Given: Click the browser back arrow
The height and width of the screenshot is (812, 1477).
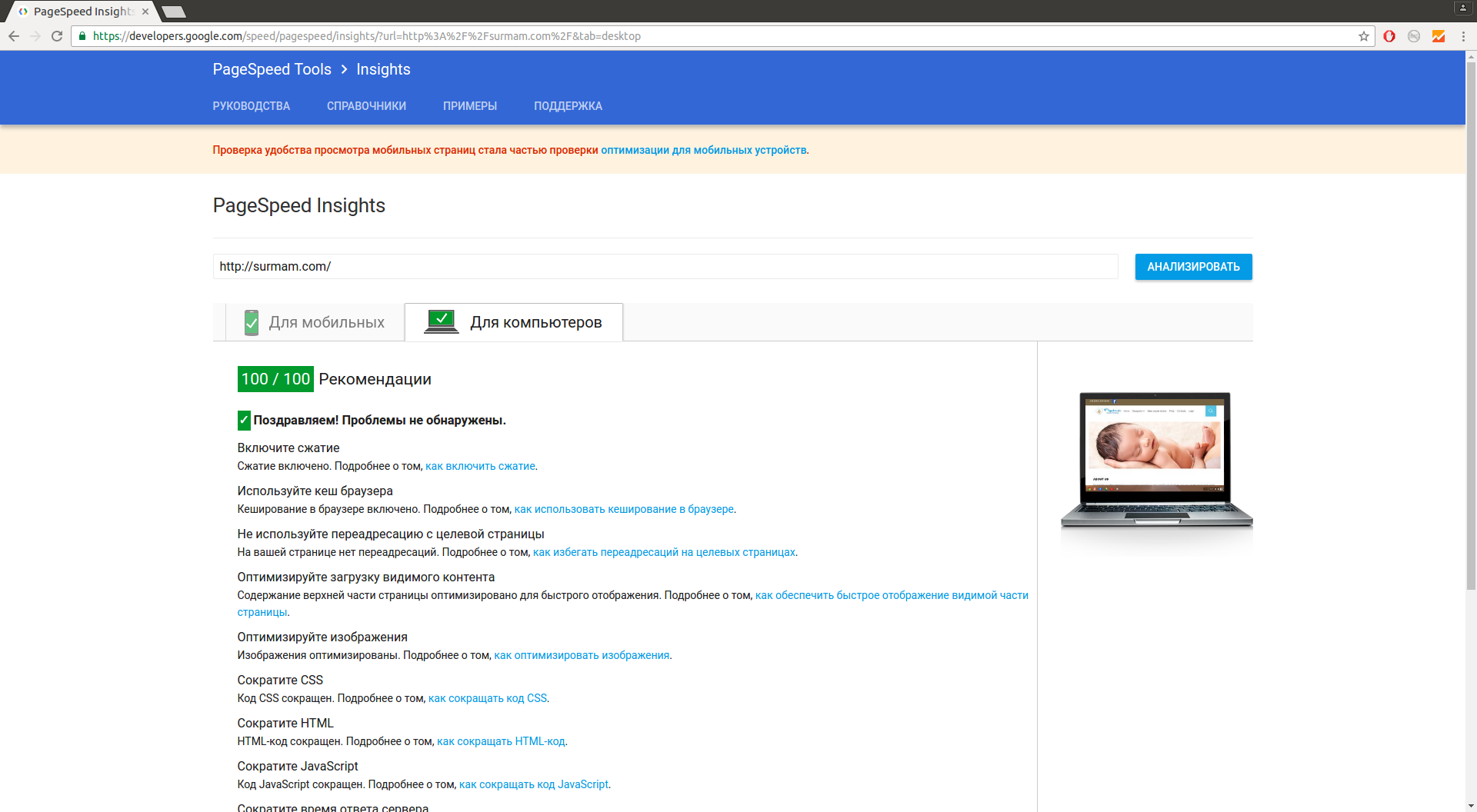Looking at the screenshot, I should (x=14, y=36).
